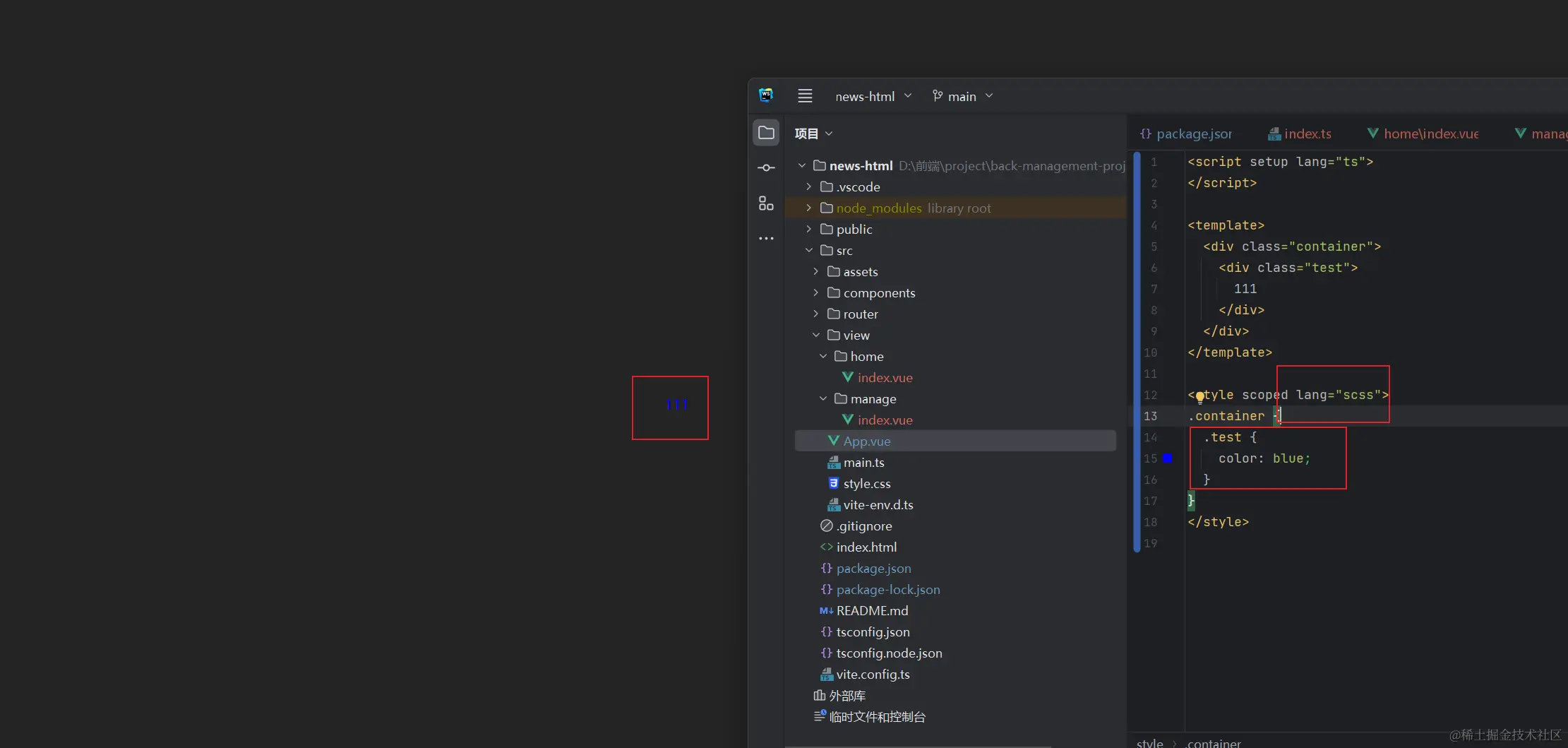Viewport: 1568px width, 748px height.
Task: Collapse the view folder
Action: [x=815, y=336]
